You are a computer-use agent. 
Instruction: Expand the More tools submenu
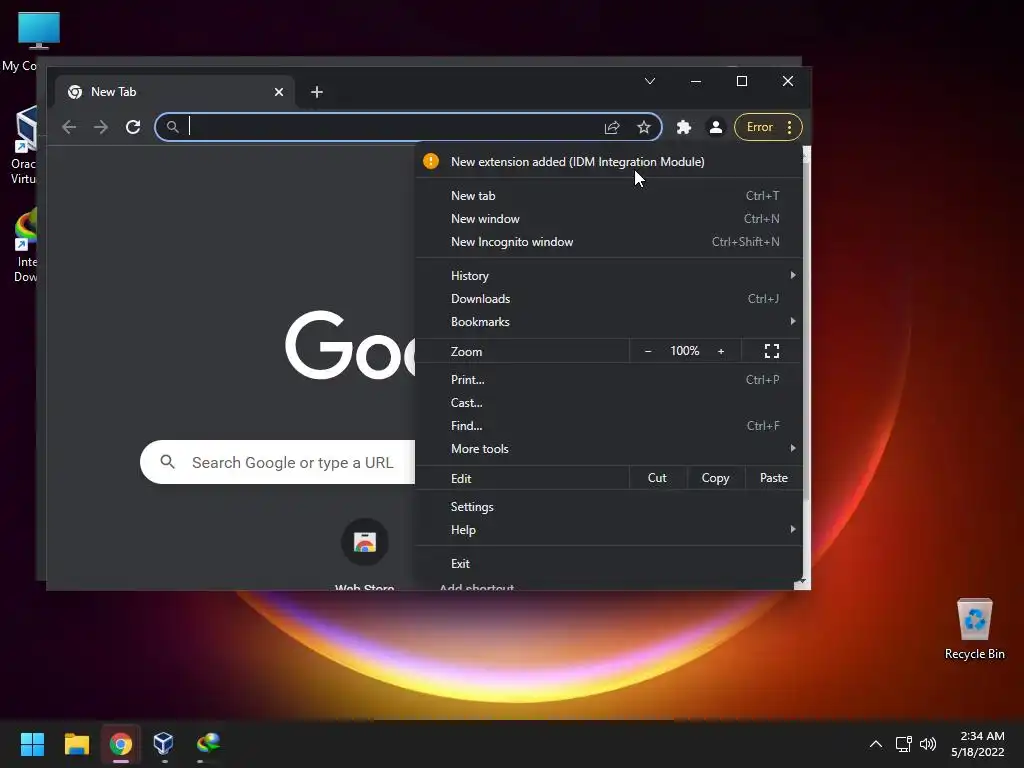[x=608, y=449]
